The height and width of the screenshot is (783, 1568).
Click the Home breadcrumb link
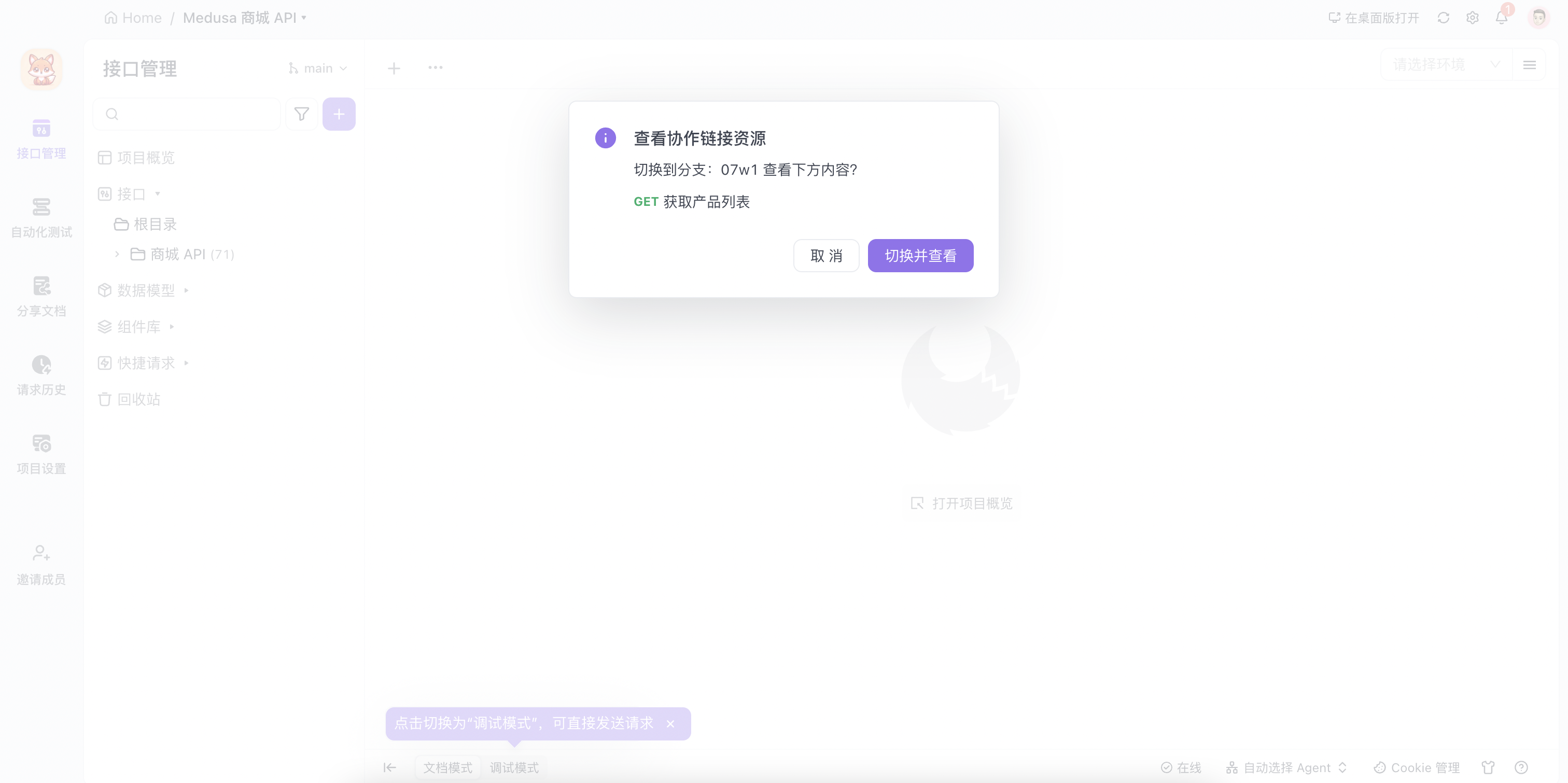133,18
